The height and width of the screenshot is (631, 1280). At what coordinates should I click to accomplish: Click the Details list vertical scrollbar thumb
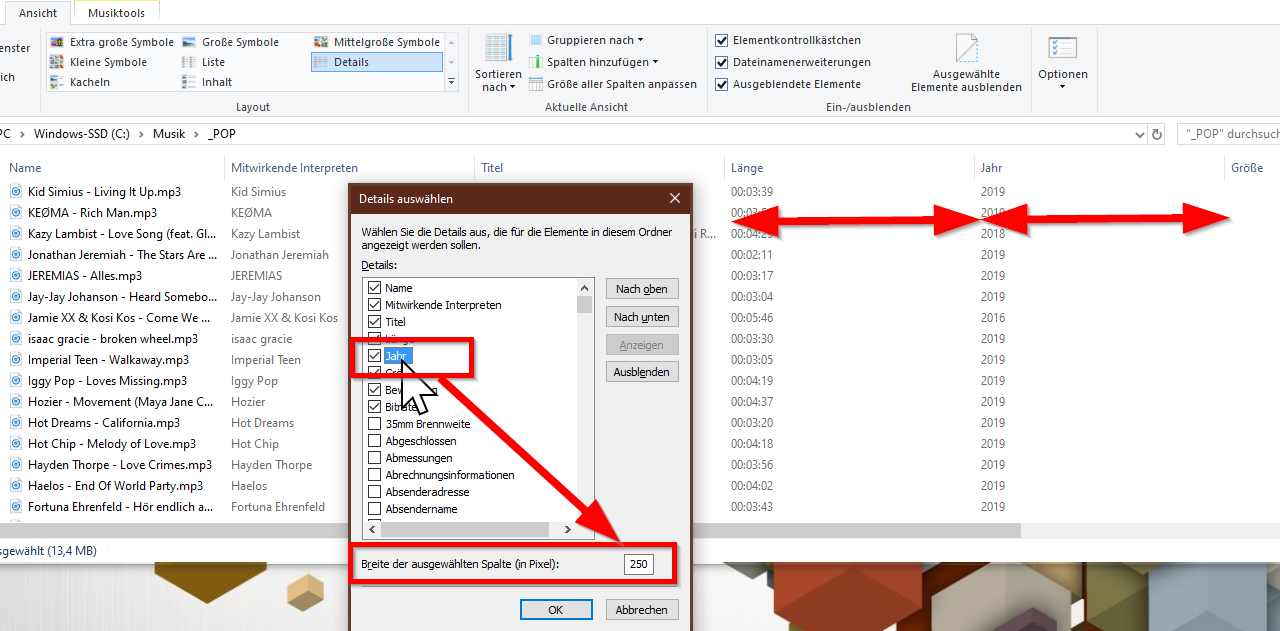point(585,305)
